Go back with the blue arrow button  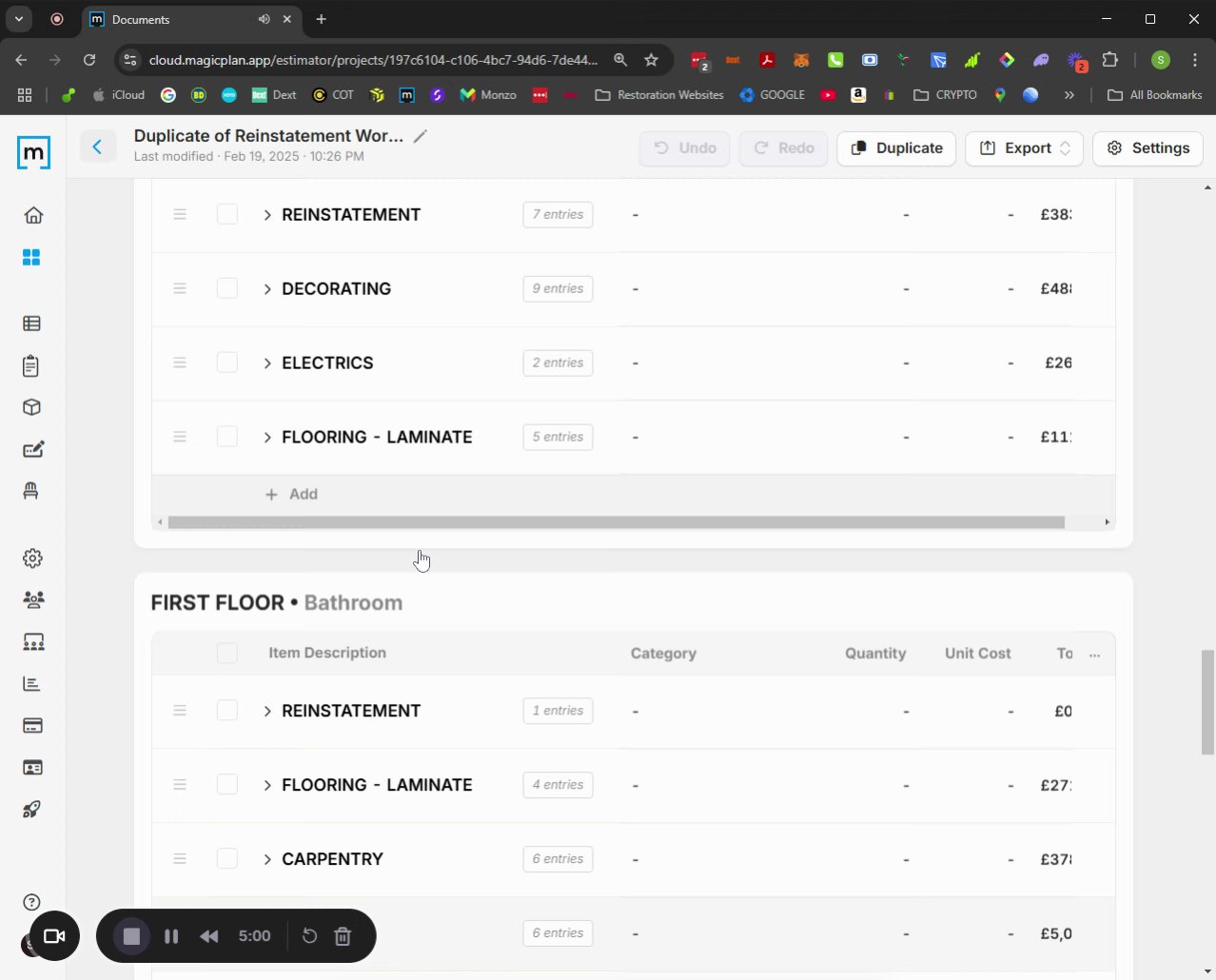tap(97, 147)
